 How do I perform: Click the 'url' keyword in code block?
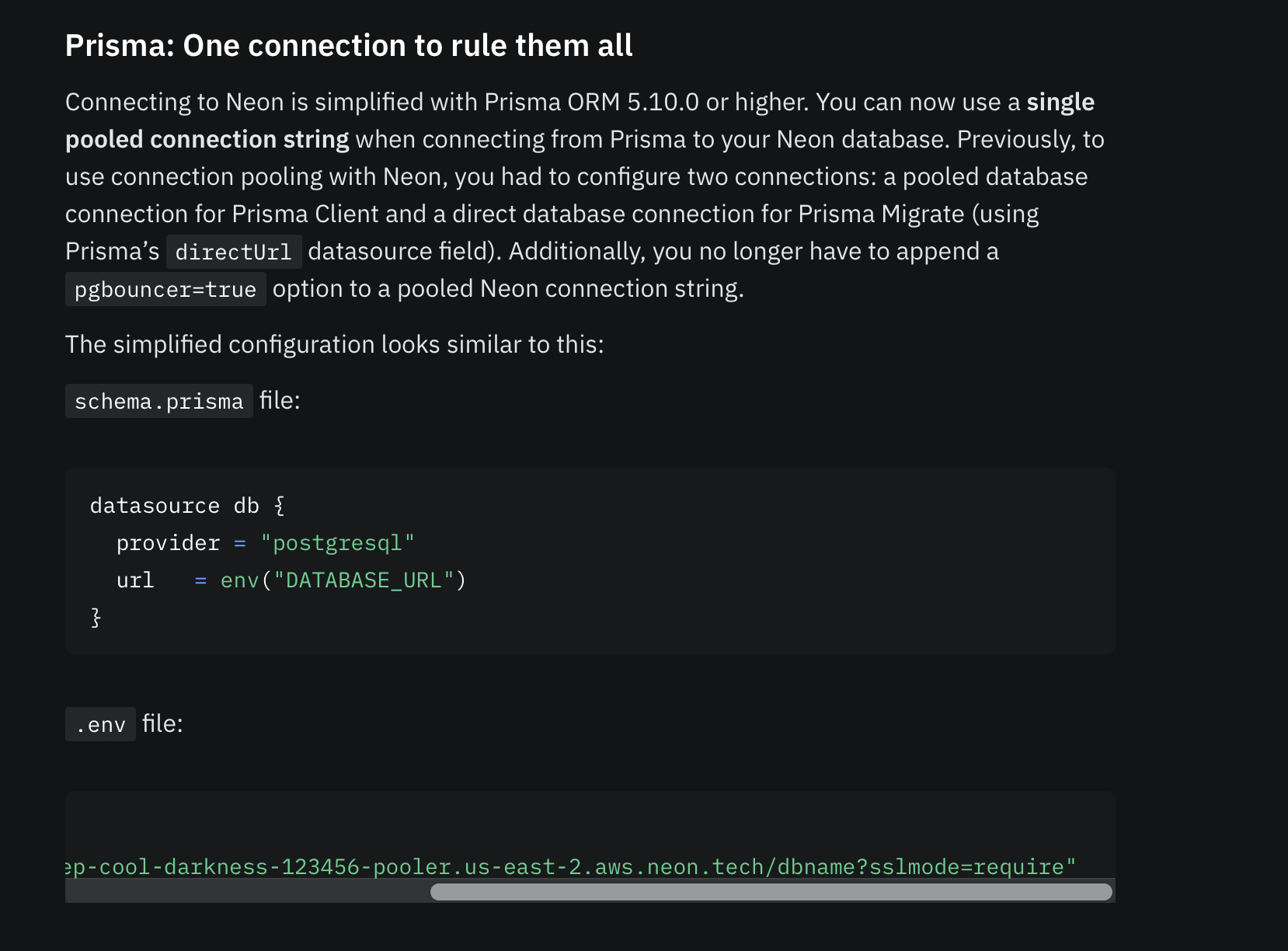click(135, 580)
